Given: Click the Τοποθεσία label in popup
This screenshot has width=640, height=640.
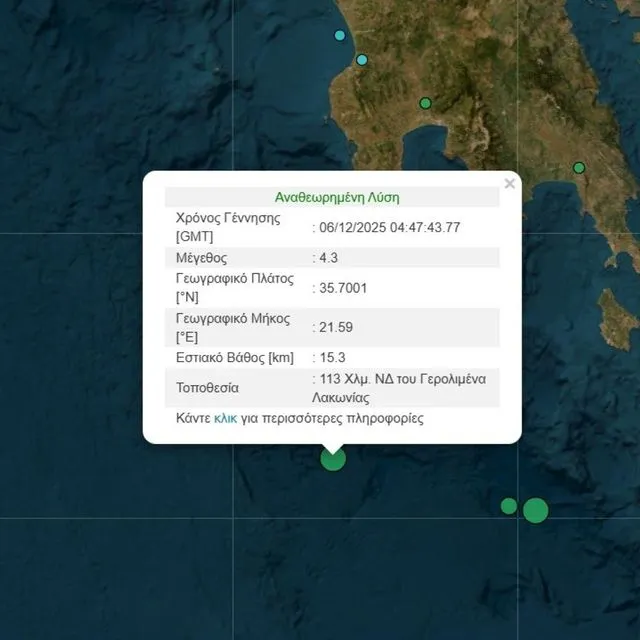Looking at the screenshot, I should click(207, 387).
